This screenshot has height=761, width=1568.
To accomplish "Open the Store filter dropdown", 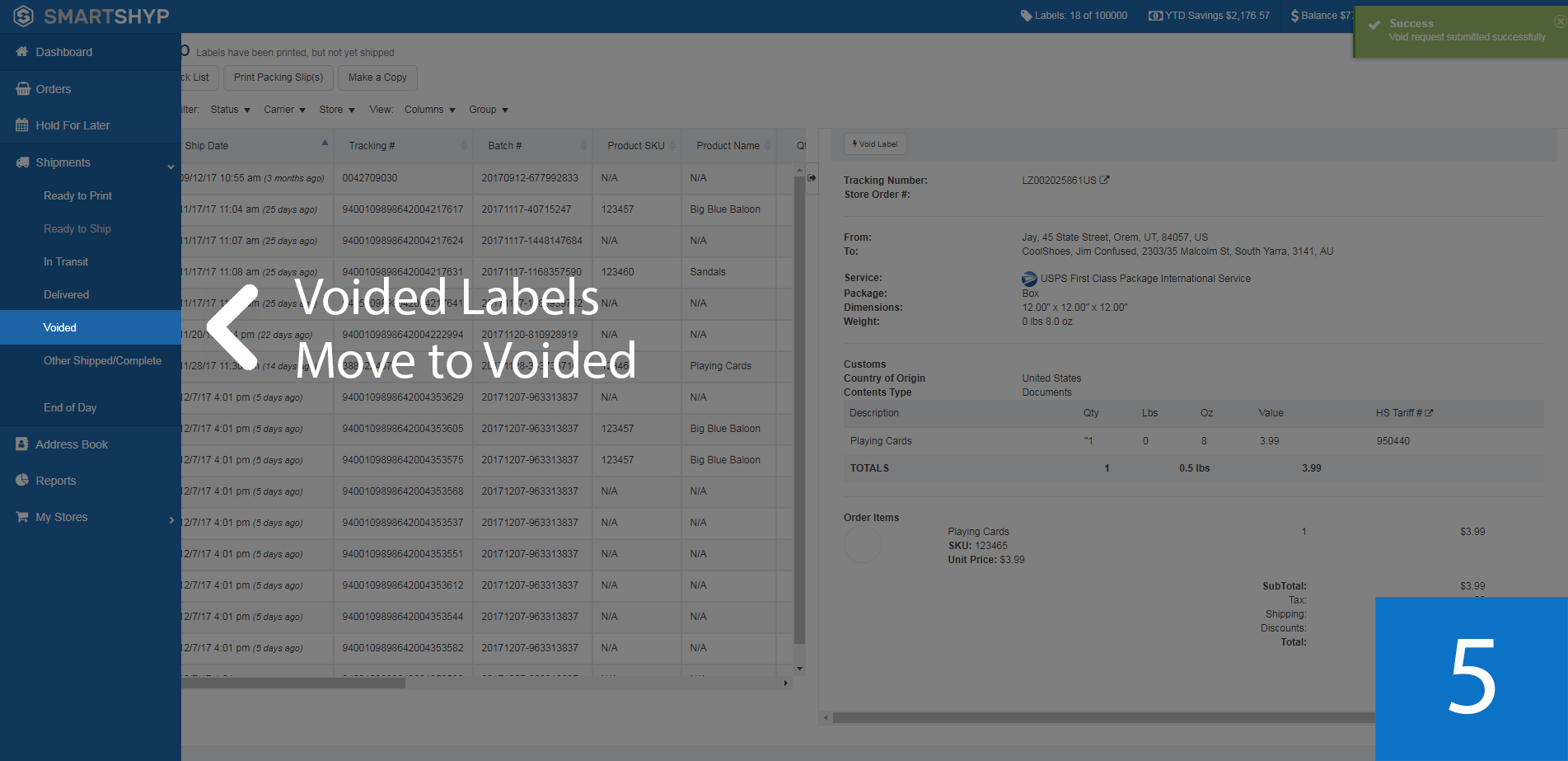I will click(337, 110).
